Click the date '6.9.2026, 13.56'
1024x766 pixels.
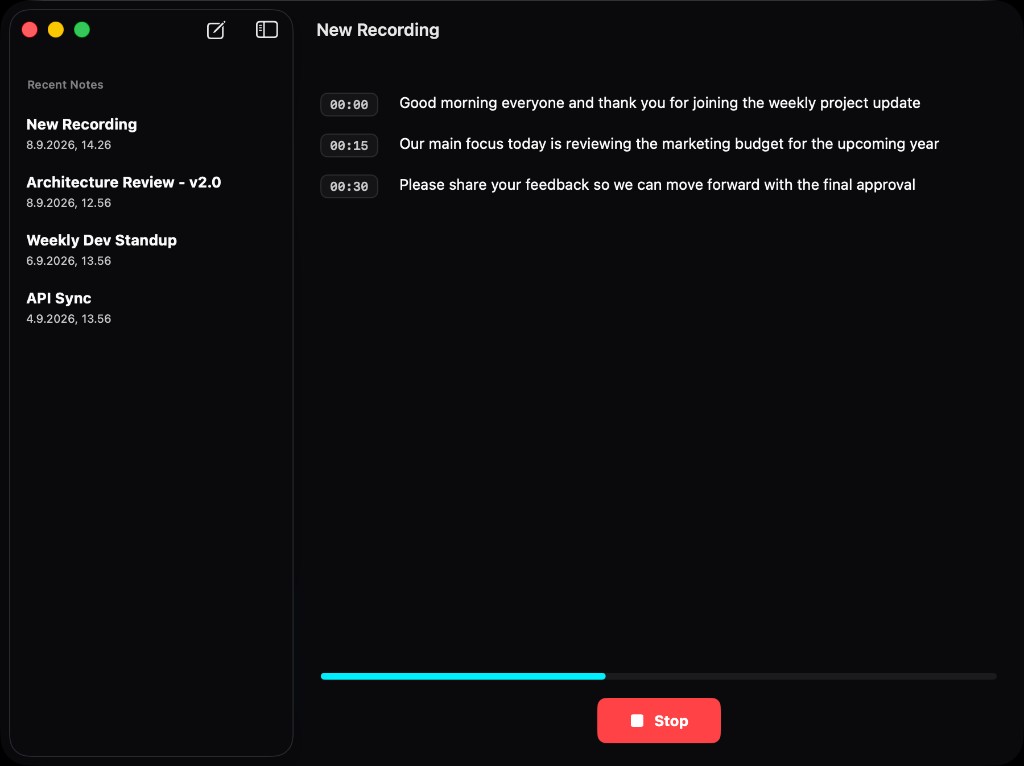click(x=69, y=261)
